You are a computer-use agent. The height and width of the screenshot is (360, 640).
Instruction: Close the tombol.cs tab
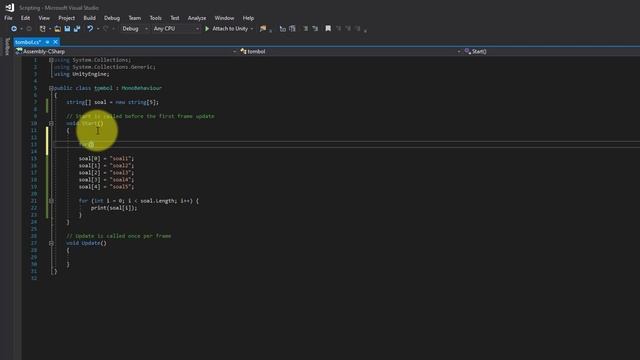[x=56, y=42]
